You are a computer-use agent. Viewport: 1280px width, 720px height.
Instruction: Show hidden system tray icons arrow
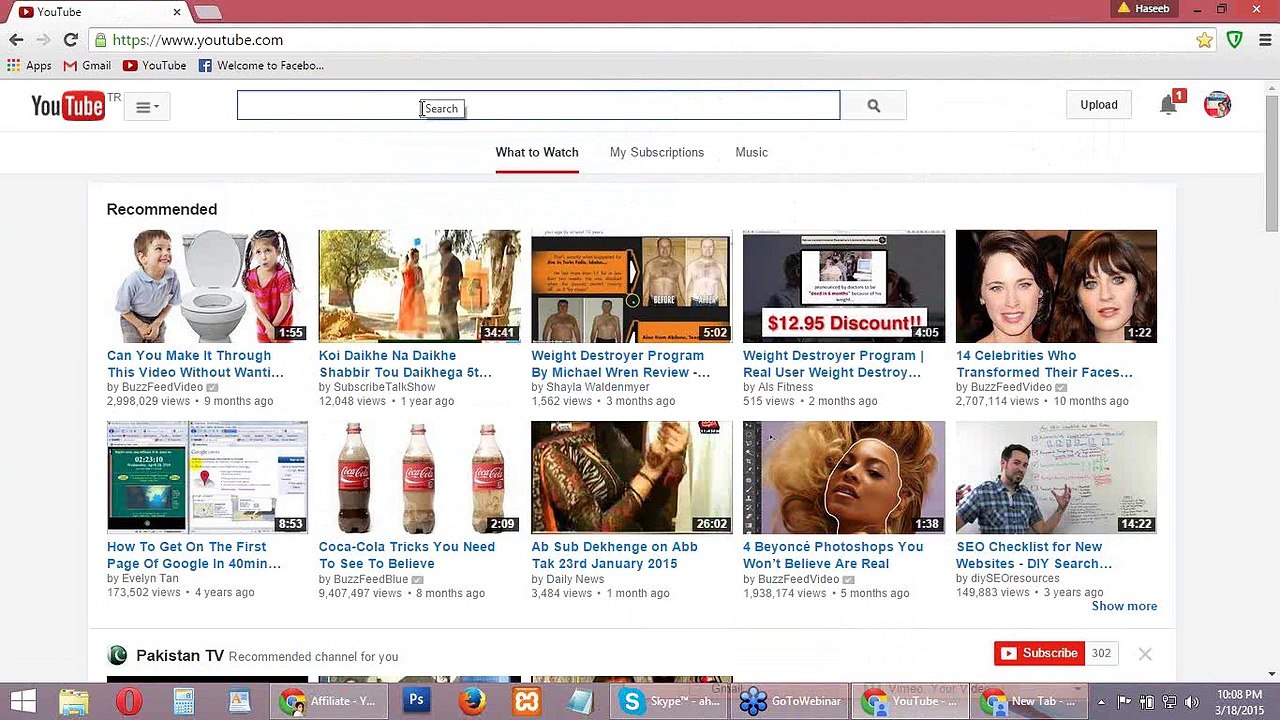click(x=1101, y=702)
